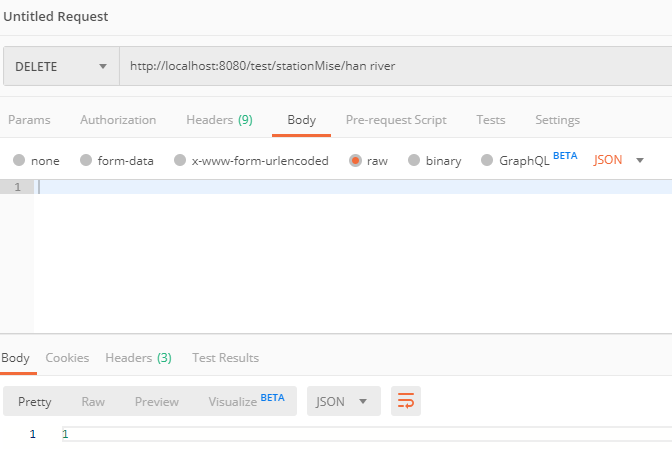Open the Visualize BETA response view
672x449 pixels.
[246, 401]
